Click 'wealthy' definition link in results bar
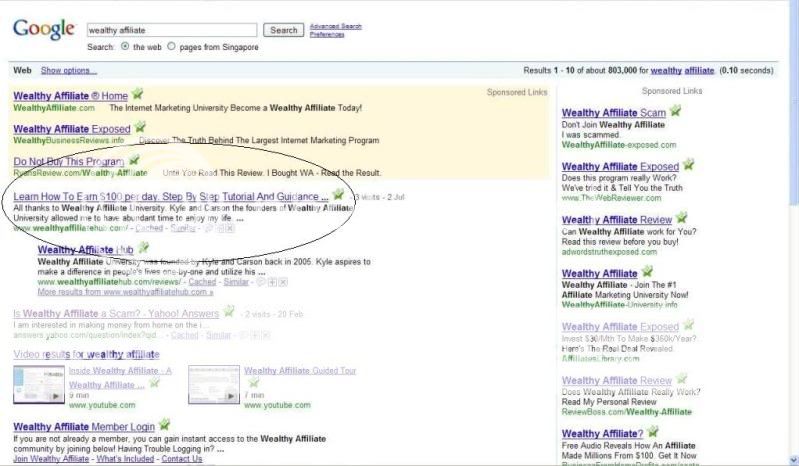Viewport: 799px width, 466px height. [x=666, y=70]
